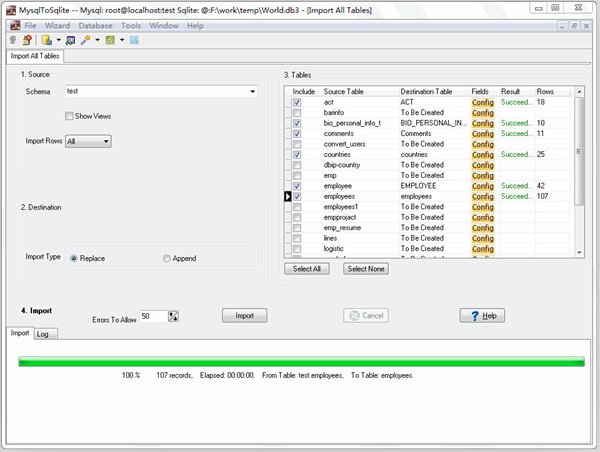Click the application icon in title bar
The height and width of the screenshot is (452, 600).
11,10
